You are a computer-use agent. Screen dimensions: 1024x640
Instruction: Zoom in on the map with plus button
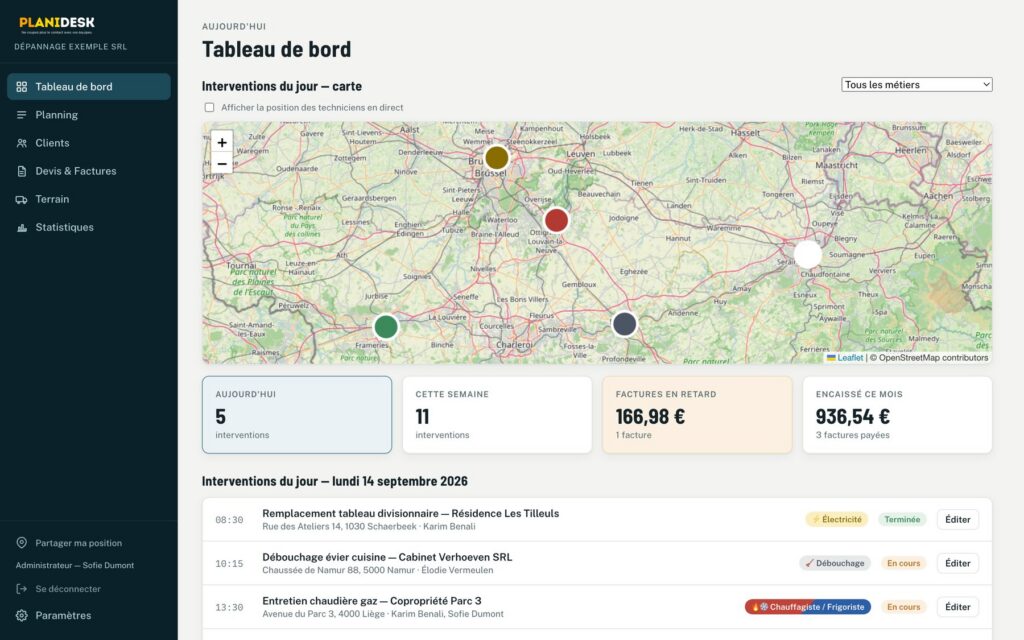[222, 142]
